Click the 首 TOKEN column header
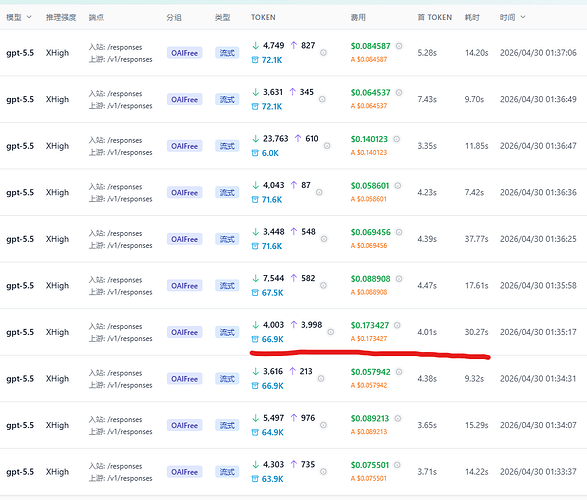 coord(435,17)
